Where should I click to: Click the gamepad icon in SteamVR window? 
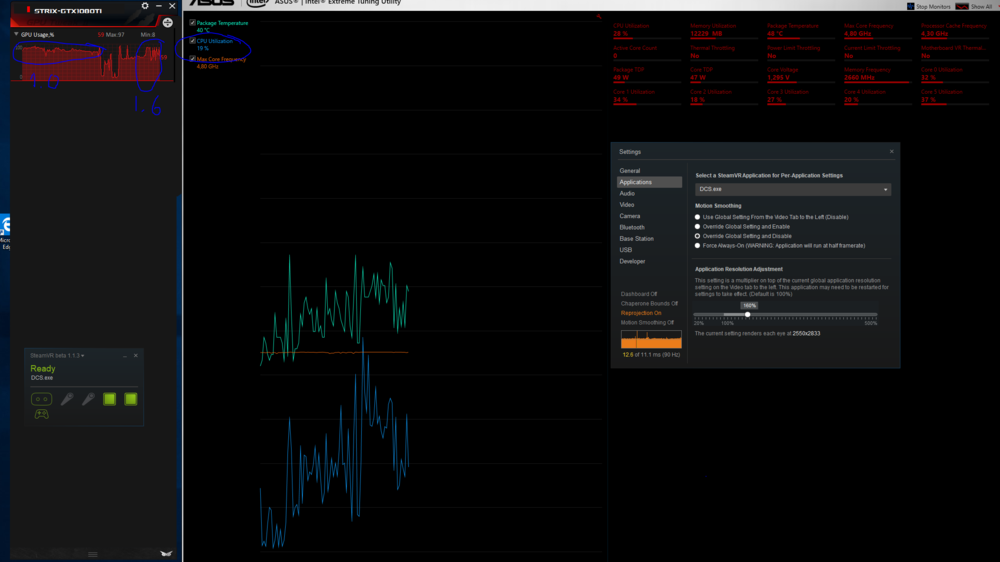pyautogui.click(x=41, y=415)
